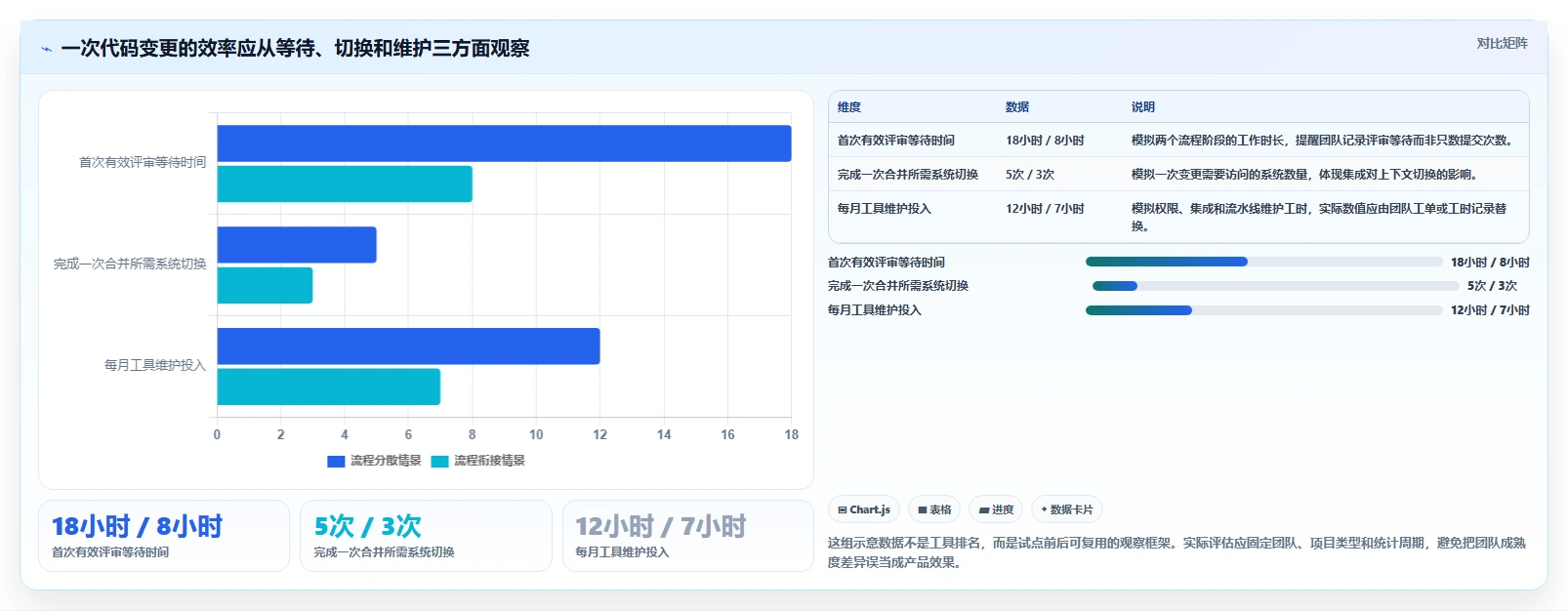Viewport: 1568px width, 611px height.
Task: Click the blue 18-hour bar for 首次有效评审等待时间
Action: point(504,143)
